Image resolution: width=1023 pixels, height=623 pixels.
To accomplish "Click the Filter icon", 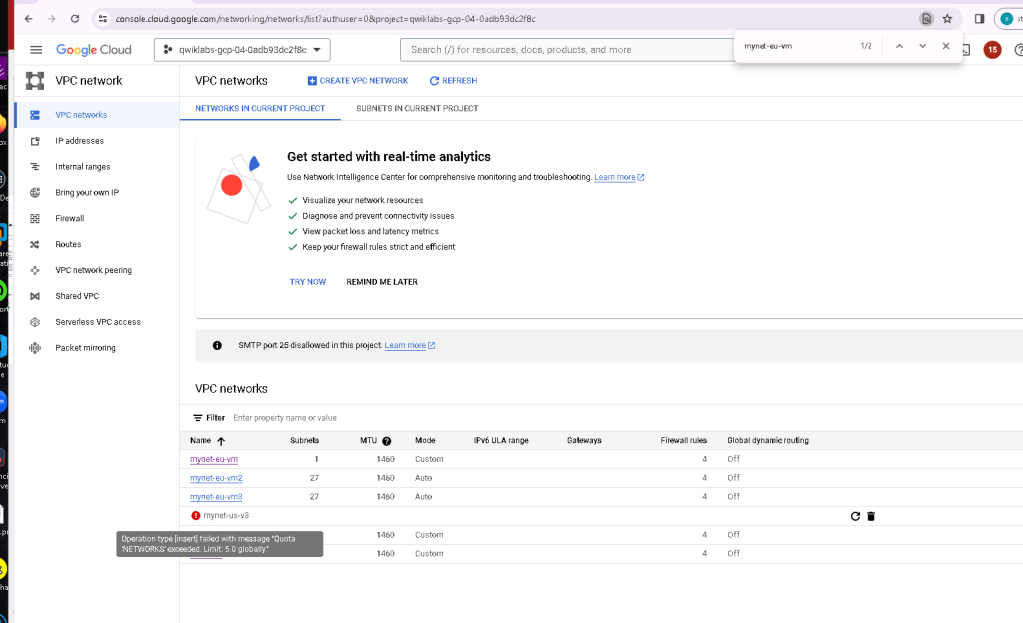I will 198,418.
